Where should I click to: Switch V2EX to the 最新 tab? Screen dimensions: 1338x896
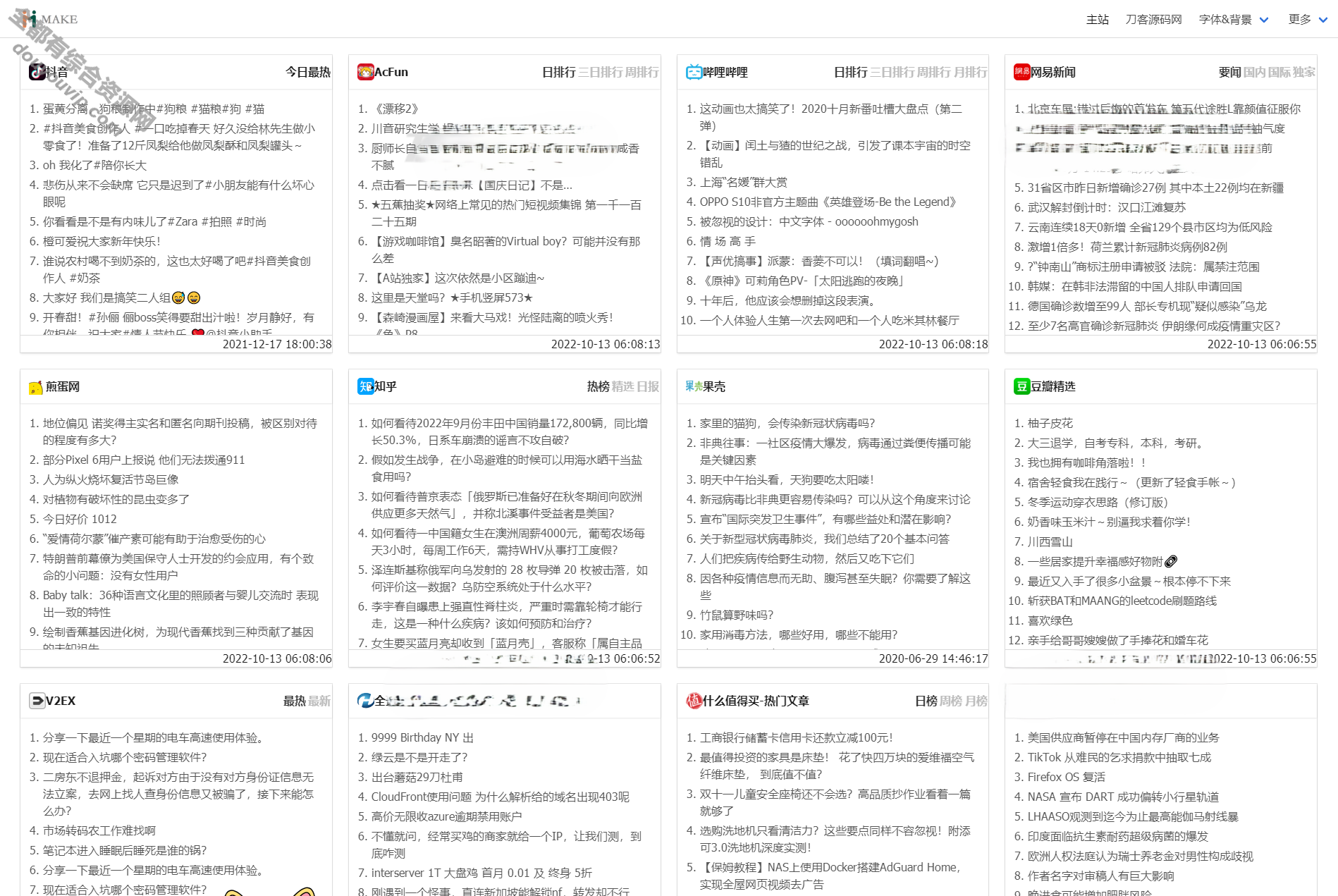(319, 701)
